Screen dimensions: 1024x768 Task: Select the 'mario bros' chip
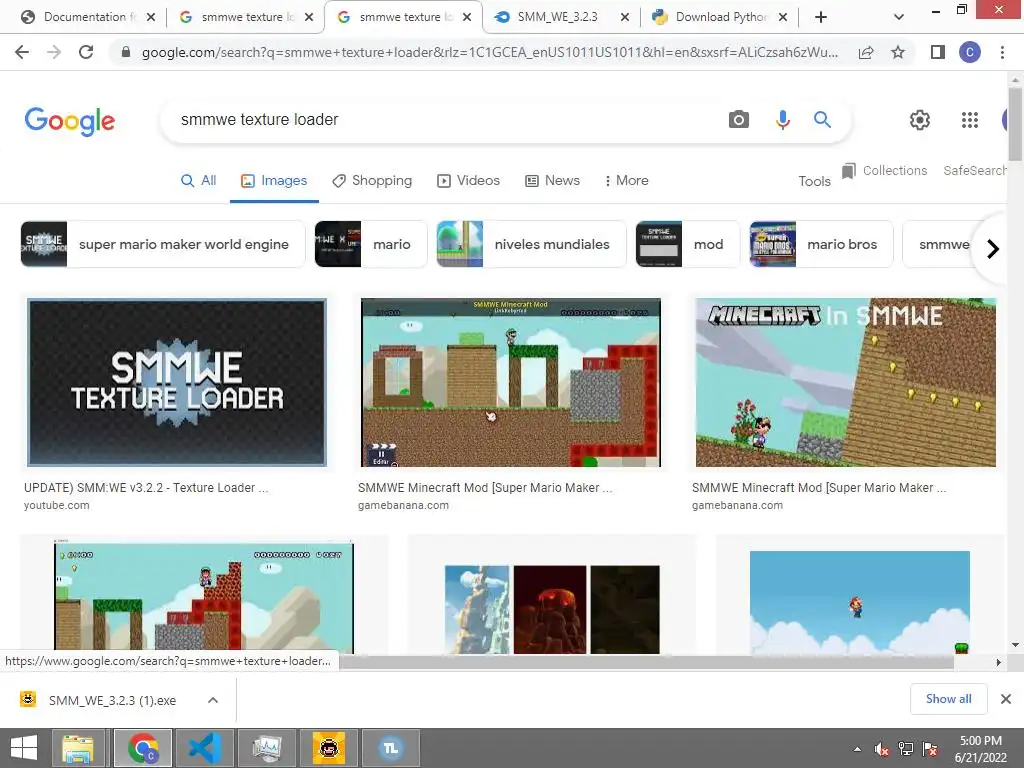(x=821, y=244)
